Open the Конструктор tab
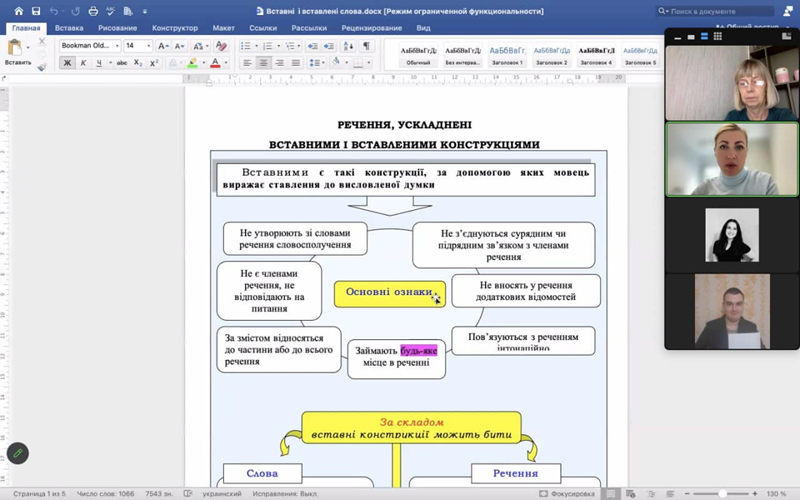The height and width of the screenshot is (500, 800). point(174,28)
